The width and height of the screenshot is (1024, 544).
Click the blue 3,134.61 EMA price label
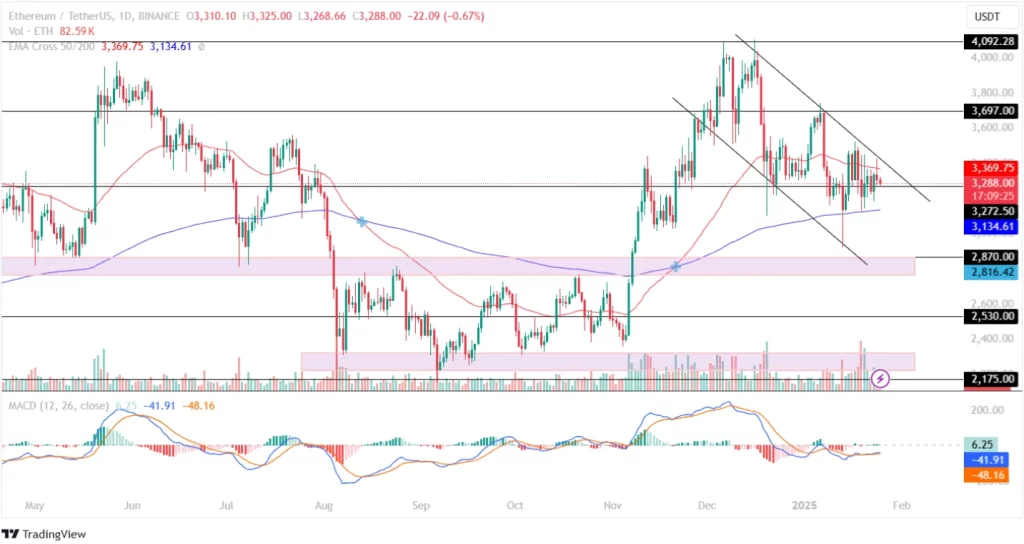coord(989,228)
